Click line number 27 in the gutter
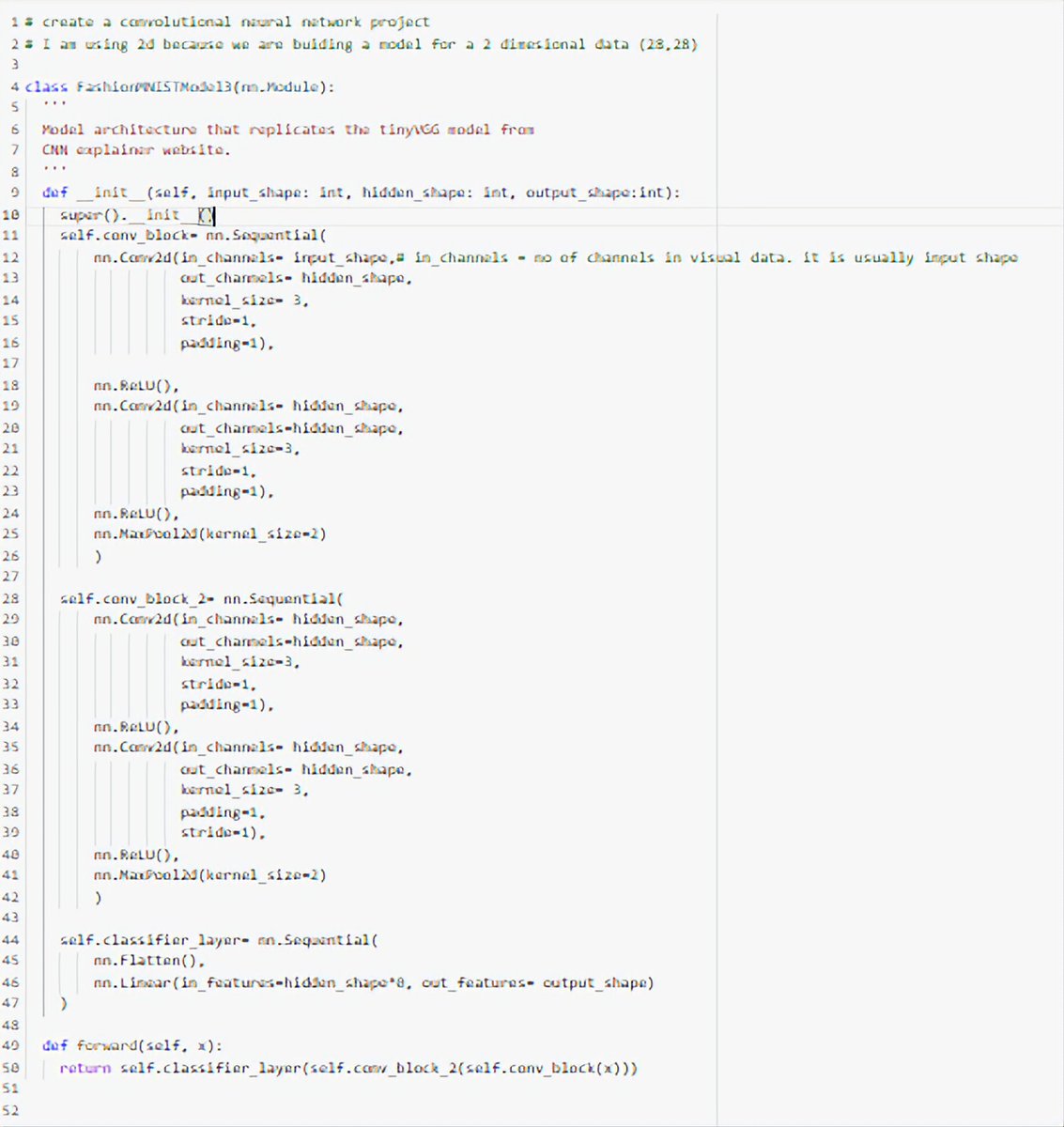The width and height of the screenshot is (1064, 1127). point(11,577)
